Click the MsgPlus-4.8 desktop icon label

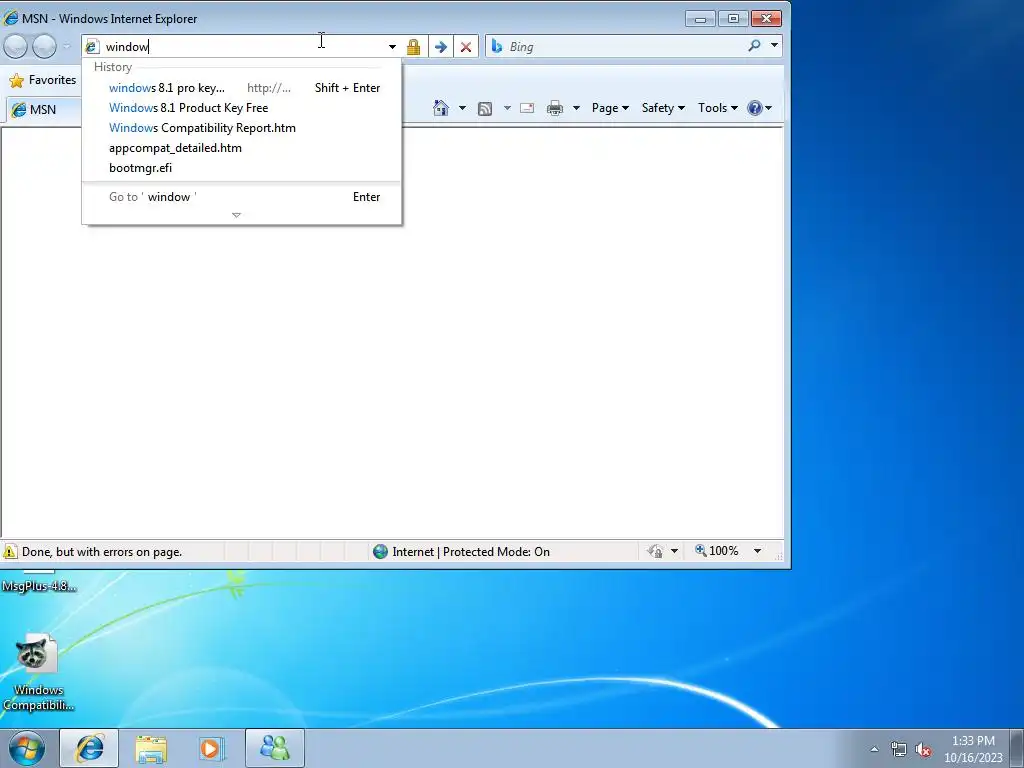pos(39,586)
